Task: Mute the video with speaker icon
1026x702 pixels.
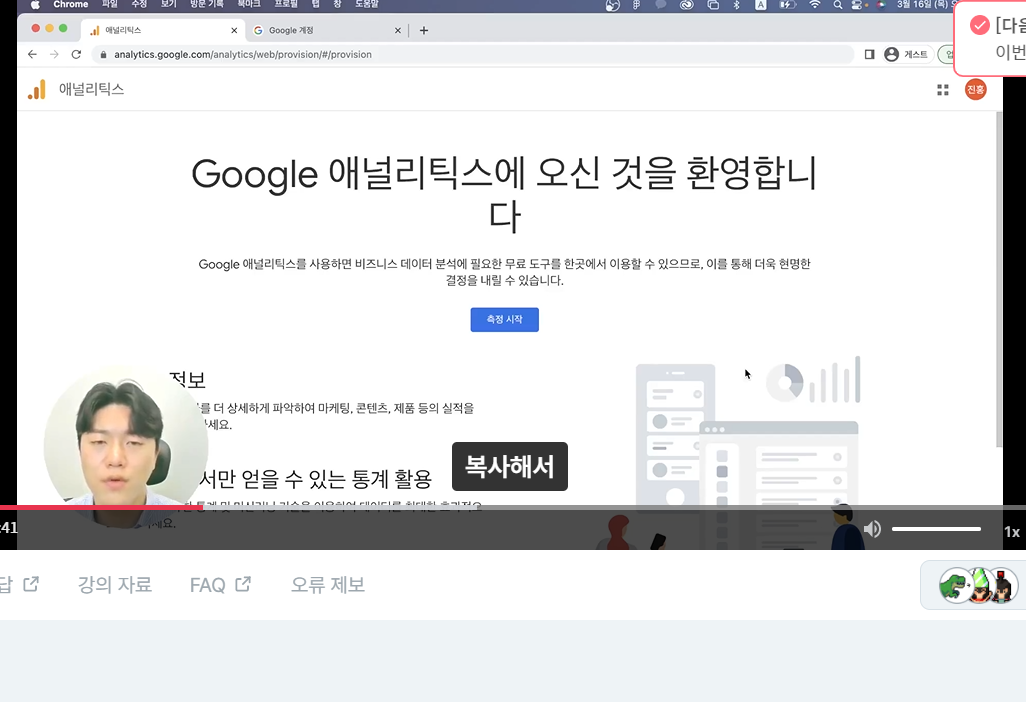Action: pyautogui.click(x=872, y=529)
